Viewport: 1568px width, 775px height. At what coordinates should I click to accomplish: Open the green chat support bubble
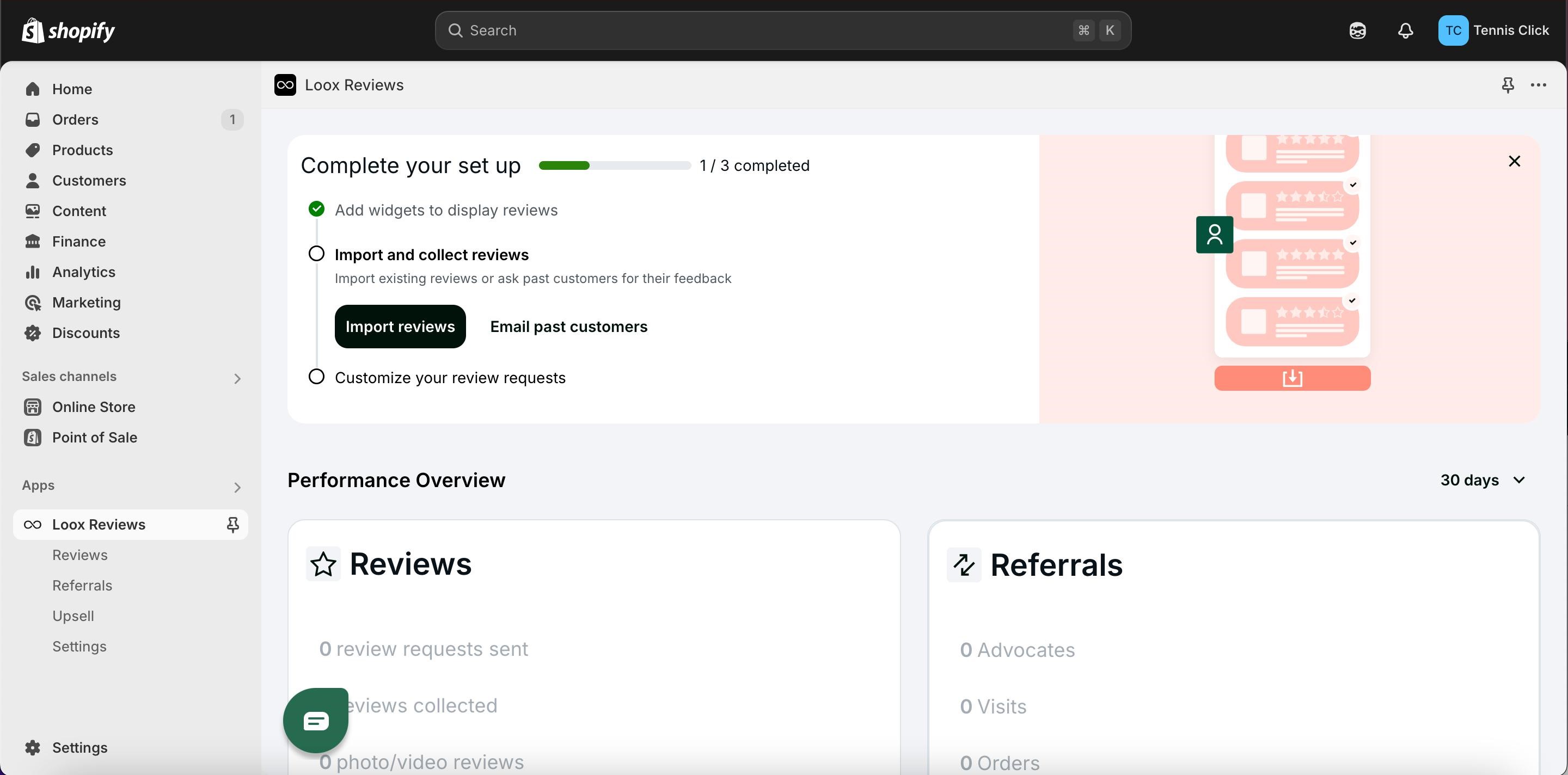click(316, 720)
